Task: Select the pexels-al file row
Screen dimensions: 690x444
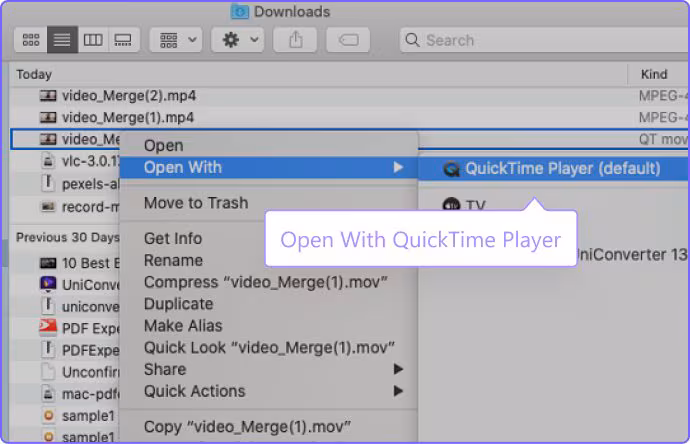Action: [65, 183]
